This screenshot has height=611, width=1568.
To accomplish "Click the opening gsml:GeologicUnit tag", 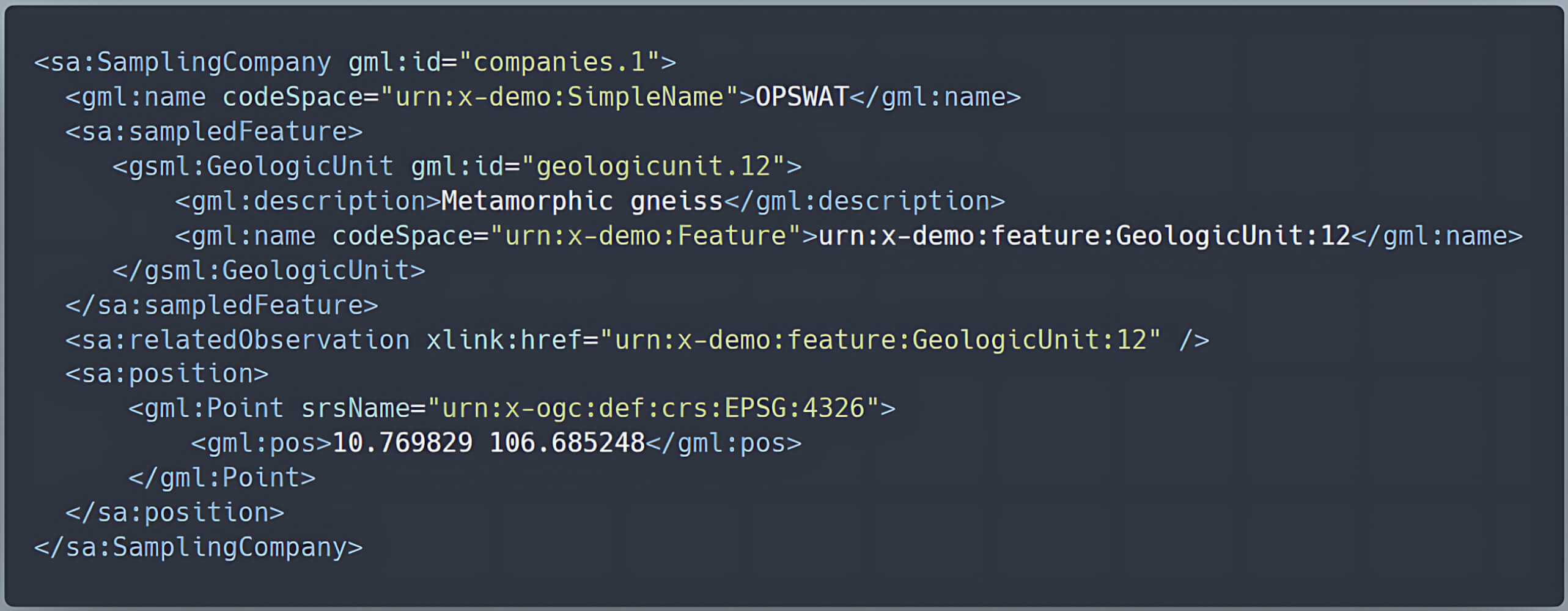I will [x=252, y=166].
